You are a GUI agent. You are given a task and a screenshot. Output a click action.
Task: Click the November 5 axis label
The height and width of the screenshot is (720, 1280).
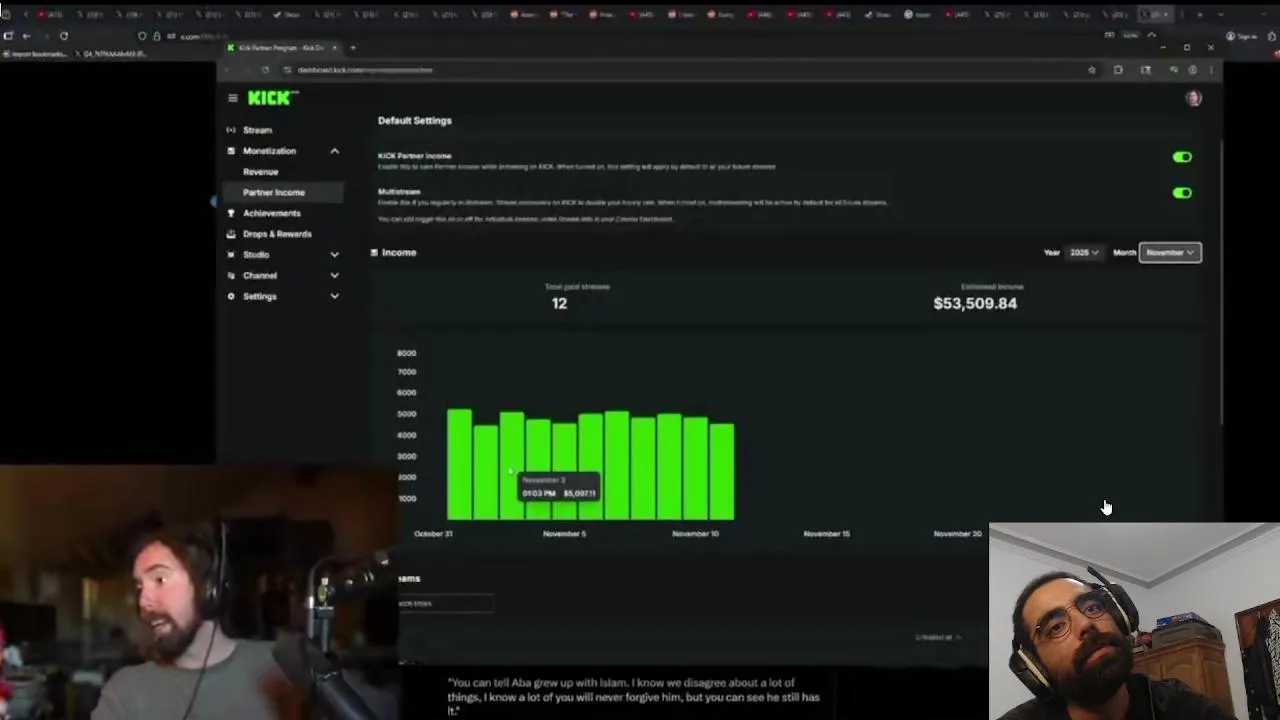point(564,534)
